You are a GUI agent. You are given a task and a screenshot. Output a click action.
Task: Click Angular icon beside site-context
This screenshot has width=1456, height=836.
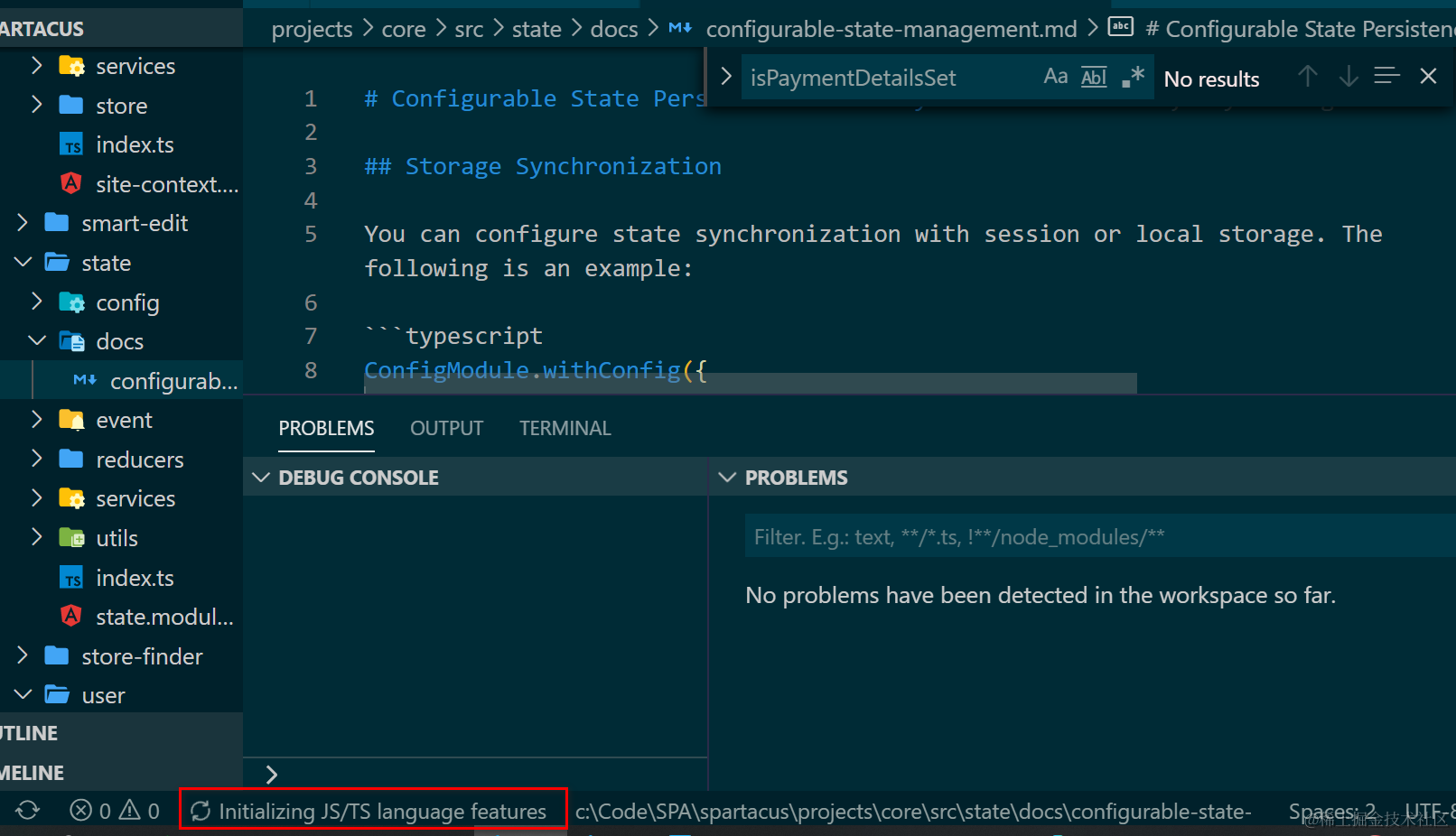pyautogui.click(x=71, y=183)
